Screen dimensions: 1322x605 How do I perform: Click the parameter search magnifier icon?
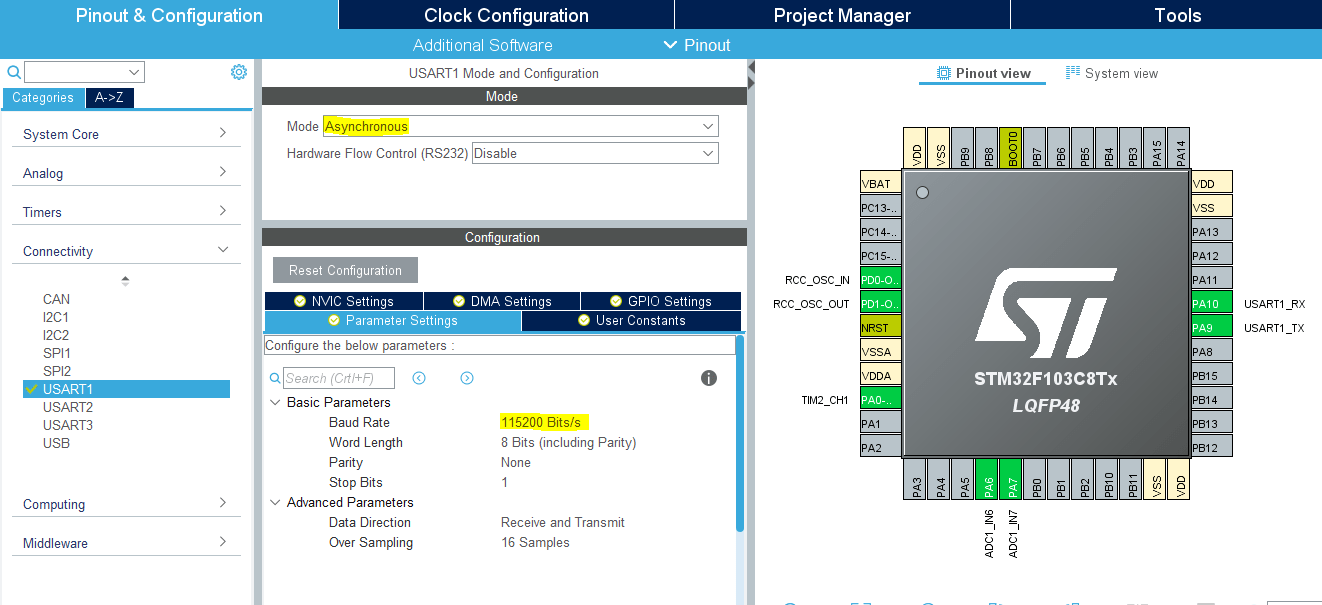275,378
